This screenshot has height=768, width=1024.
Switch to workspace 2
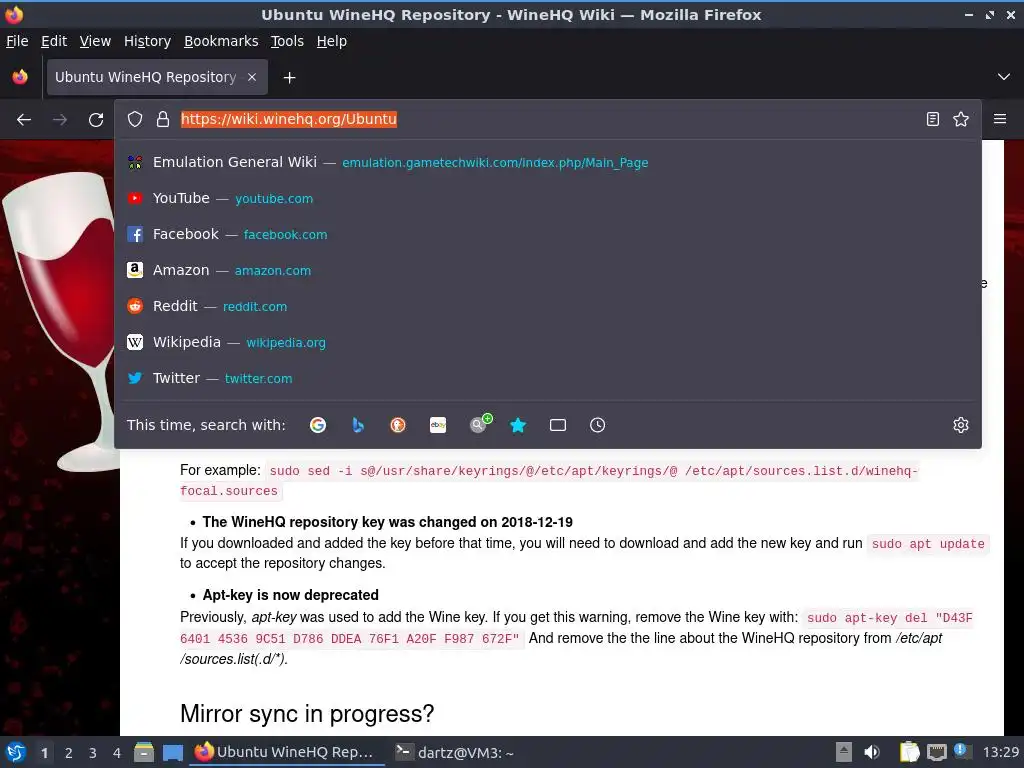point(69,753)
